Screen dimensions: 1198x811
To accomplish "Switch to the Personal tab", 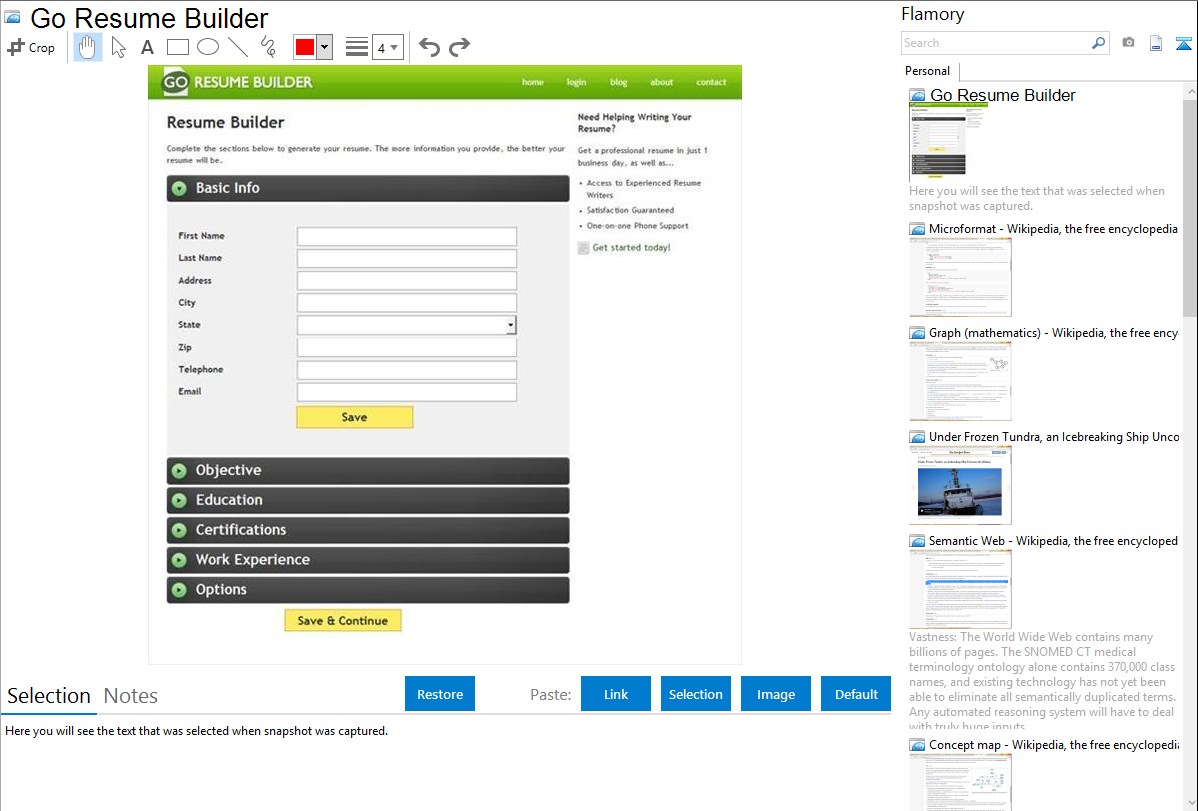I will click(927, 70).
